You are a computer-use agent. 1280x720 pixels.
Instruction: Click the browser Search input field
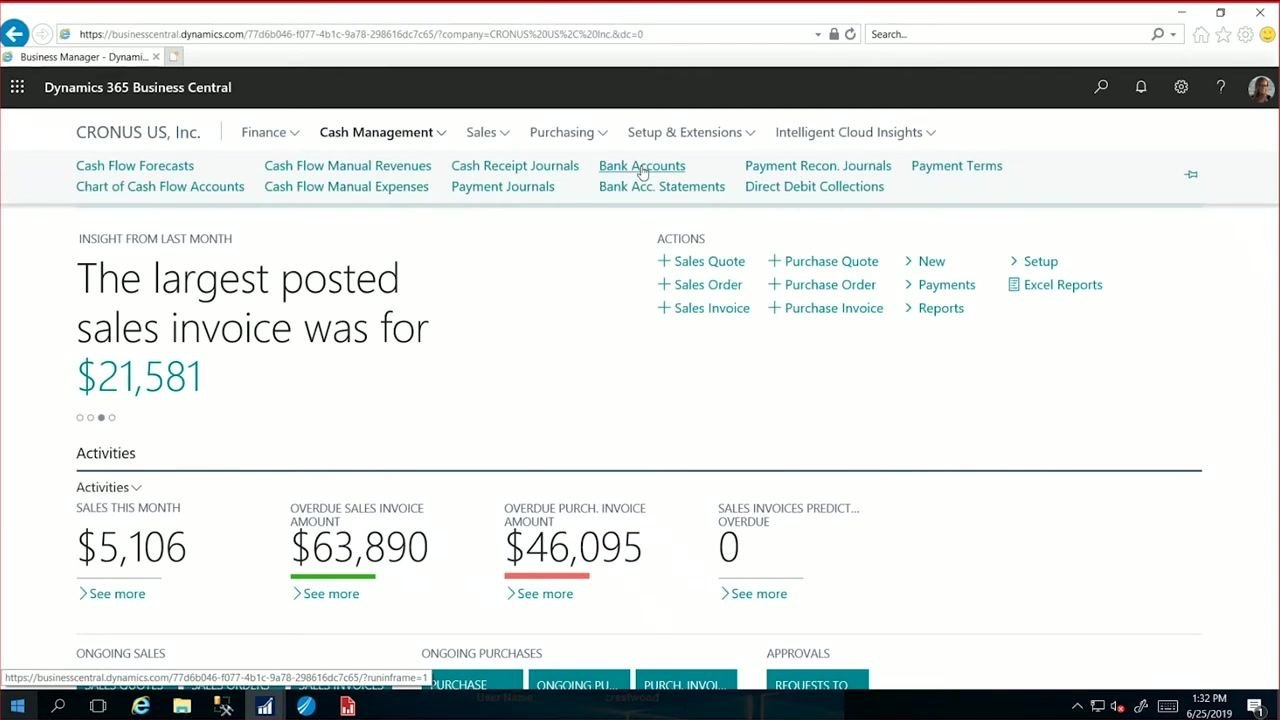1008,34
